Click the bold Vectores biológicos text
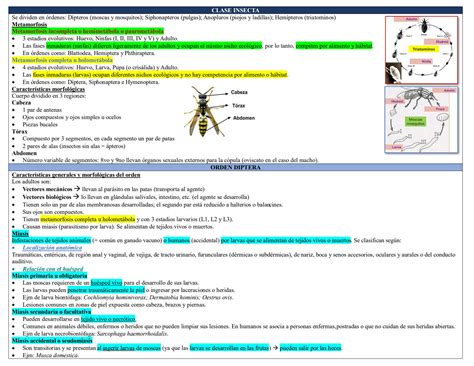This screenshot has height=366, width=474. 47,197
